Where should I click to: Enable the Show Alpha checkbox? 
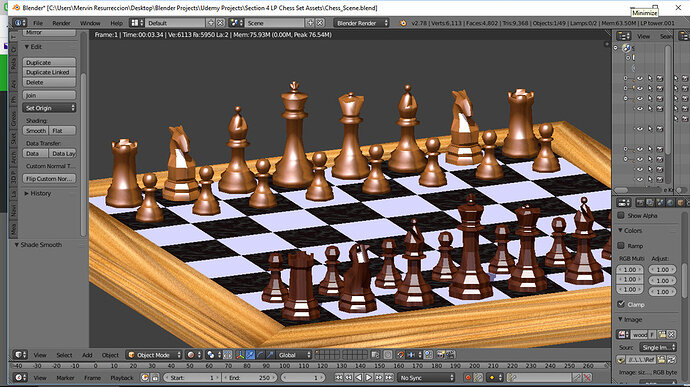click(x=621, y=215)
